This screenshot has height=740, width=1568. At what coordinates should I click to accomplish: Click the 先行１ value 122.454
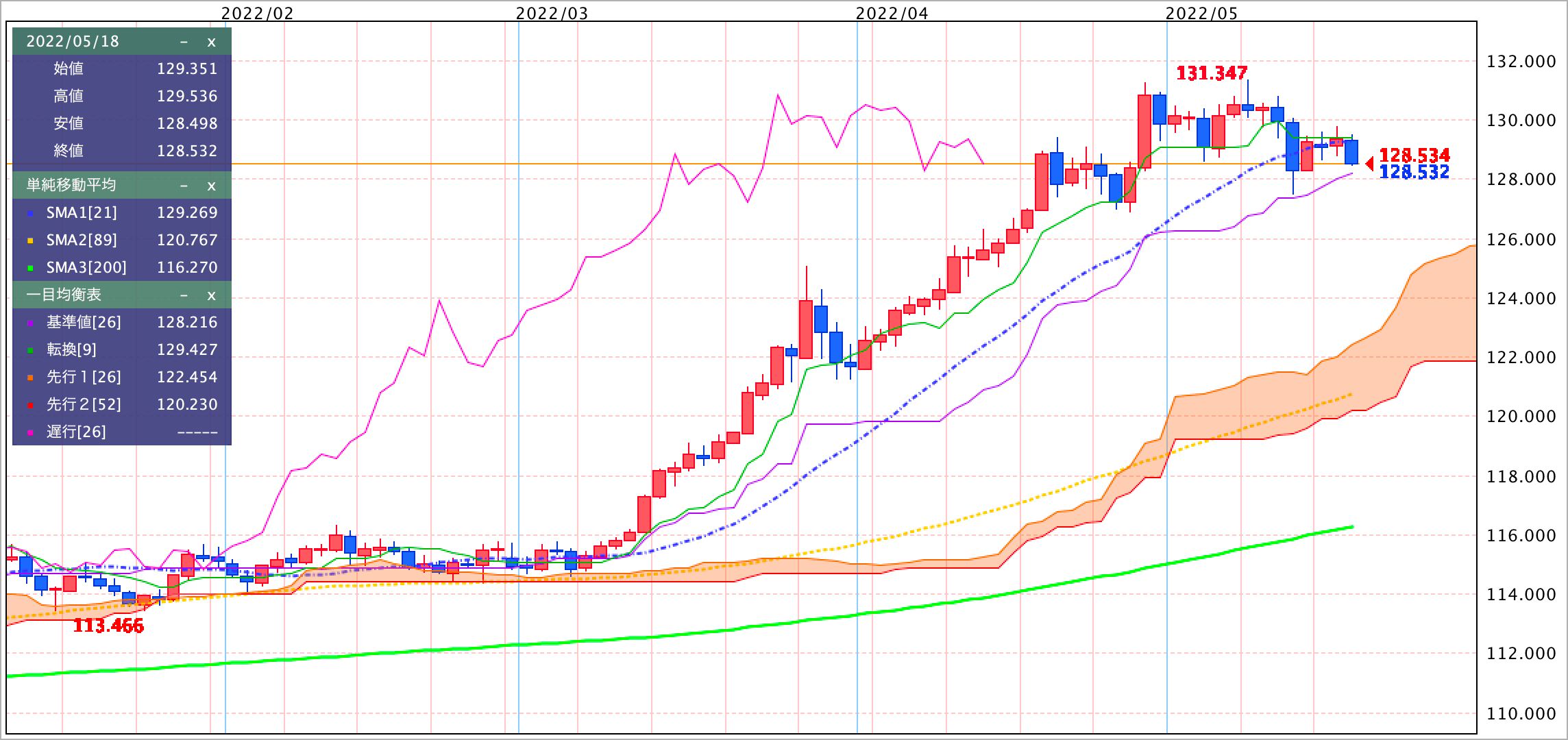coord(187,377)
